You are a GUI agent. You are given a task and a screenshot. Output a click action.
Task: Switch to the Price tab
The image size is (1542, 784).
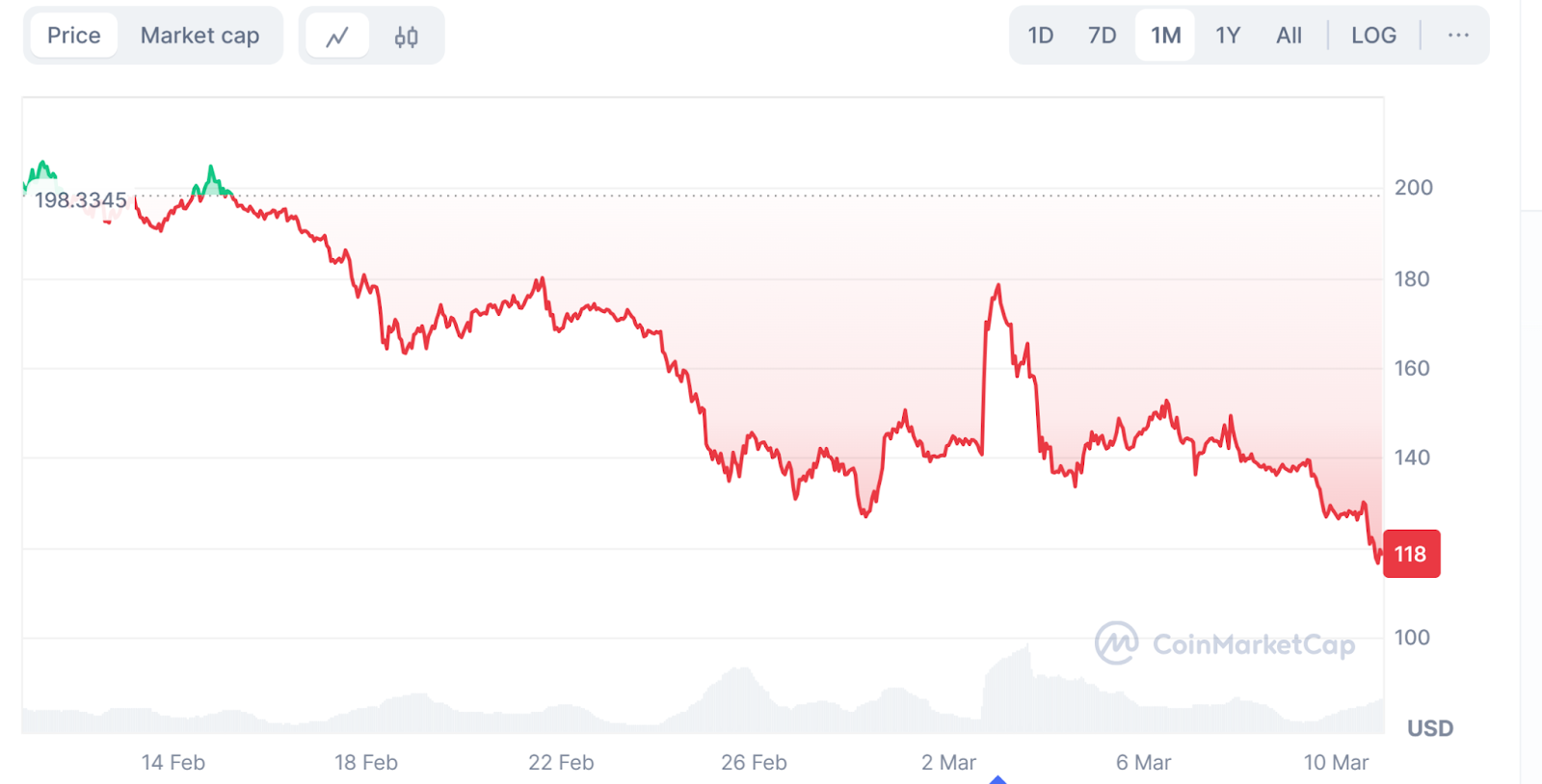click(74, 36)
